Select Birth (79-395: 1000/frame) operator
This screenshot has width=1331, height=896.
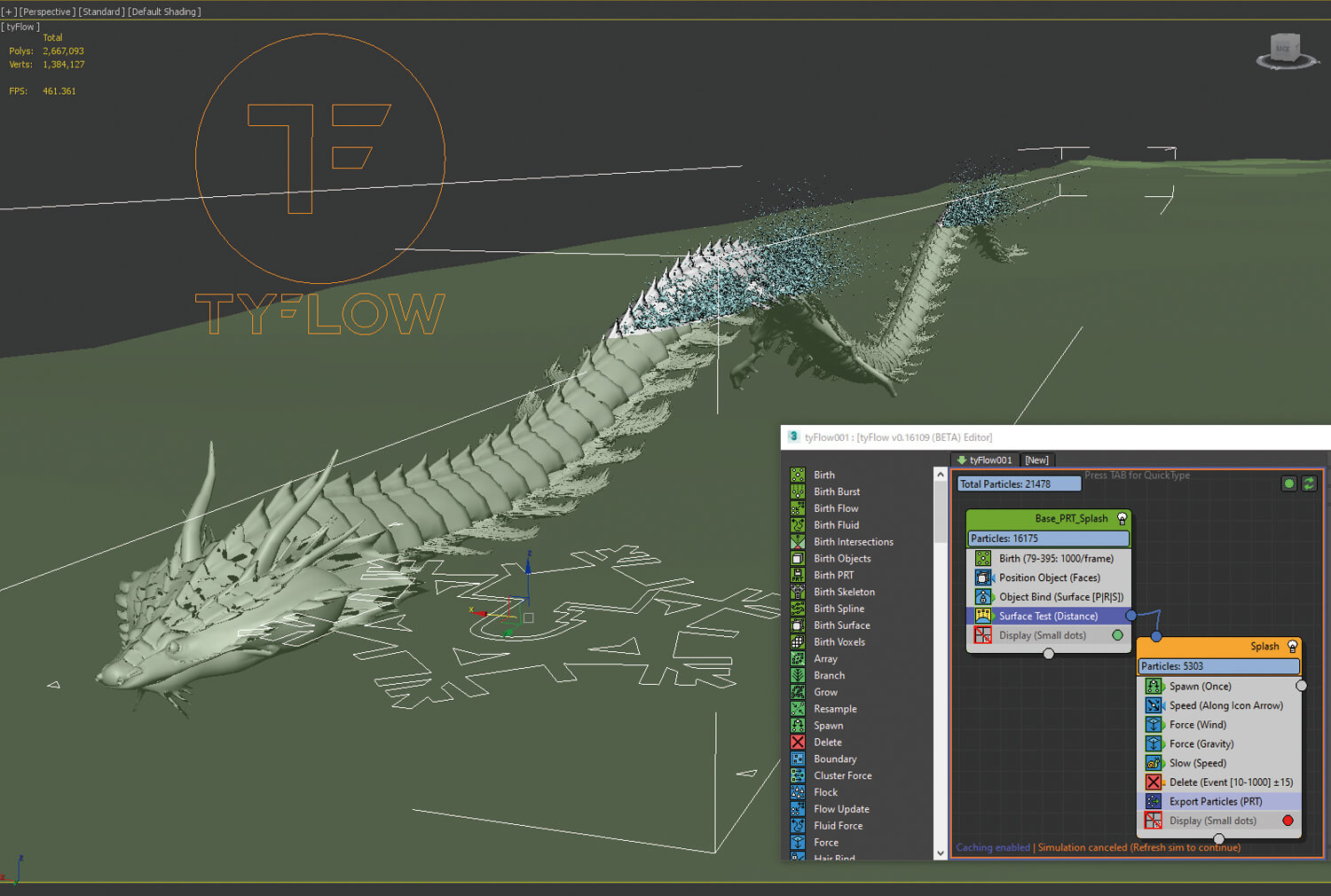[1047, 558]
